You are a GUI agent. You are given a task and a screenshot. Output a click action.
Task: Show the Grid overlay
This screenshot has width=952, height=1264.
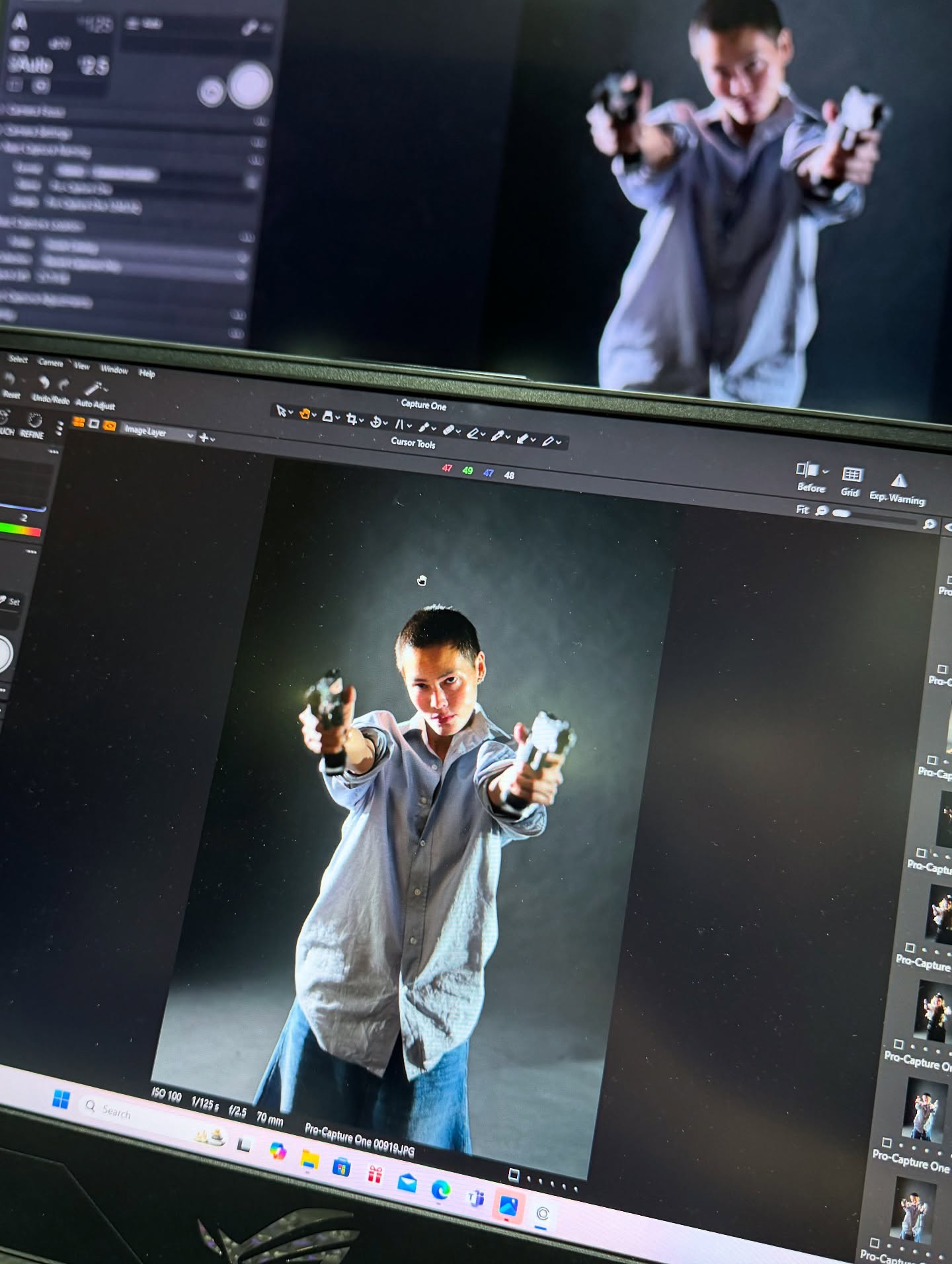(852, 475)
